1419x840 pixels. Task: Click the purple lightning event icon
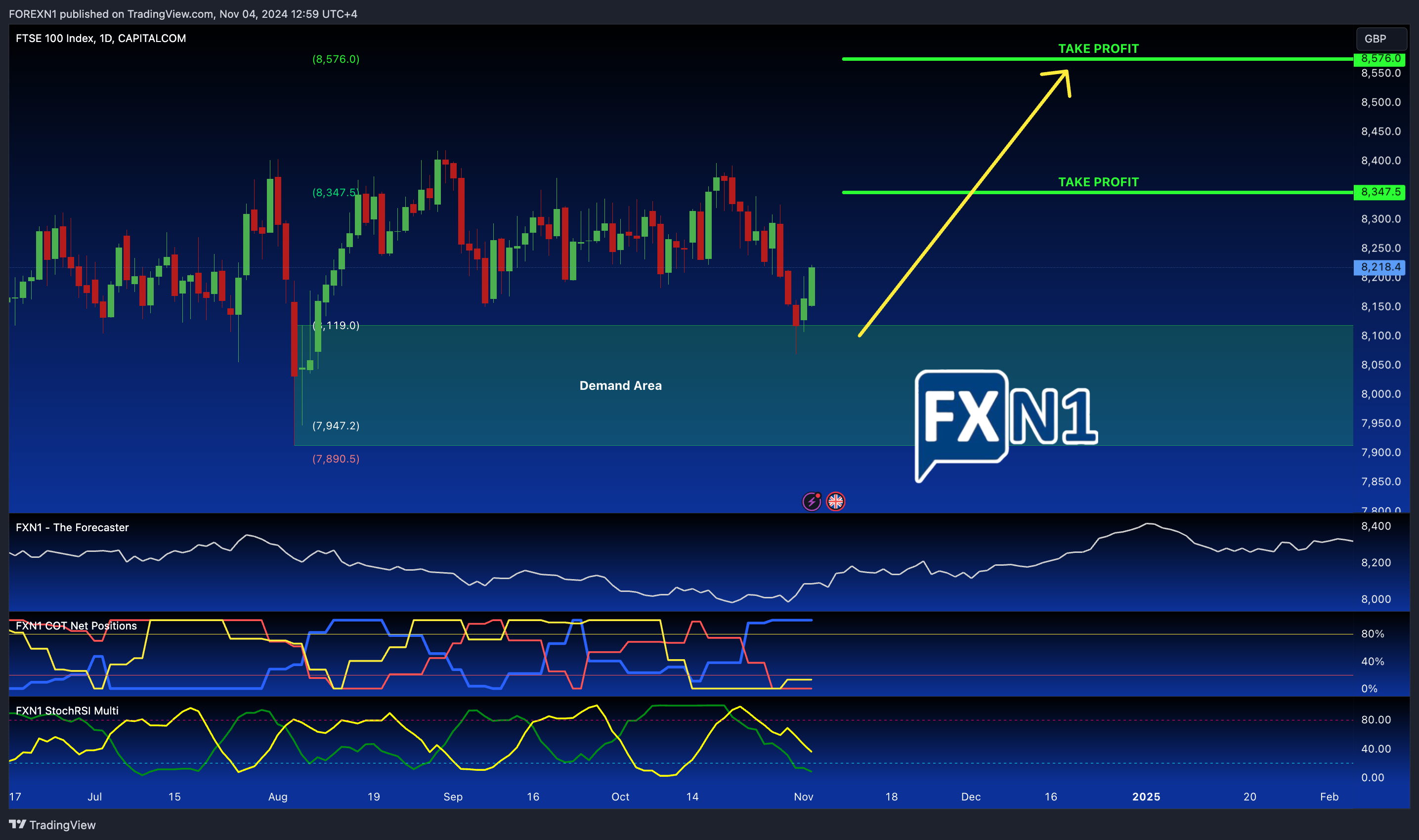pos(811,502)
